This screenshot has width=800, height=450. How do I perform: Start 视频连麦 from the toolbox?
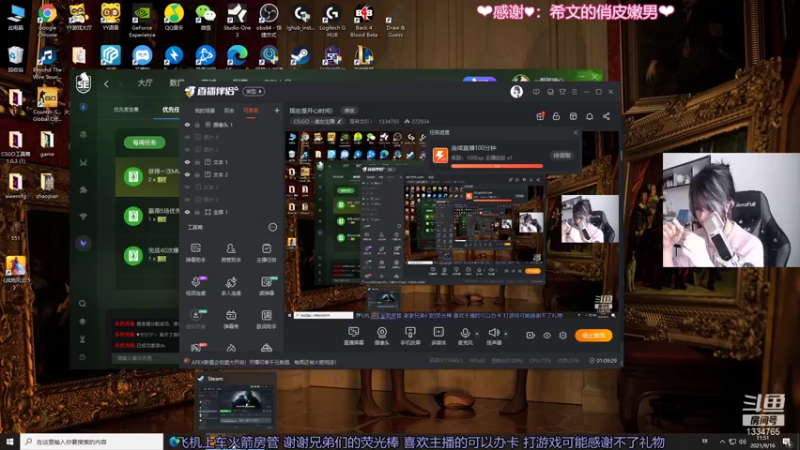195,286
